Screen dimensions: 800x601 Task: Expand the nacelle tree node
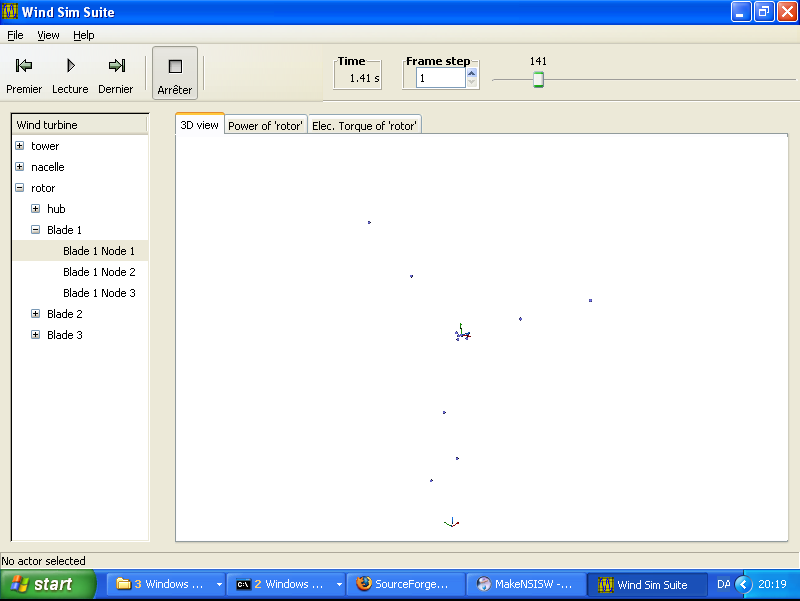[x=20, y=167]
